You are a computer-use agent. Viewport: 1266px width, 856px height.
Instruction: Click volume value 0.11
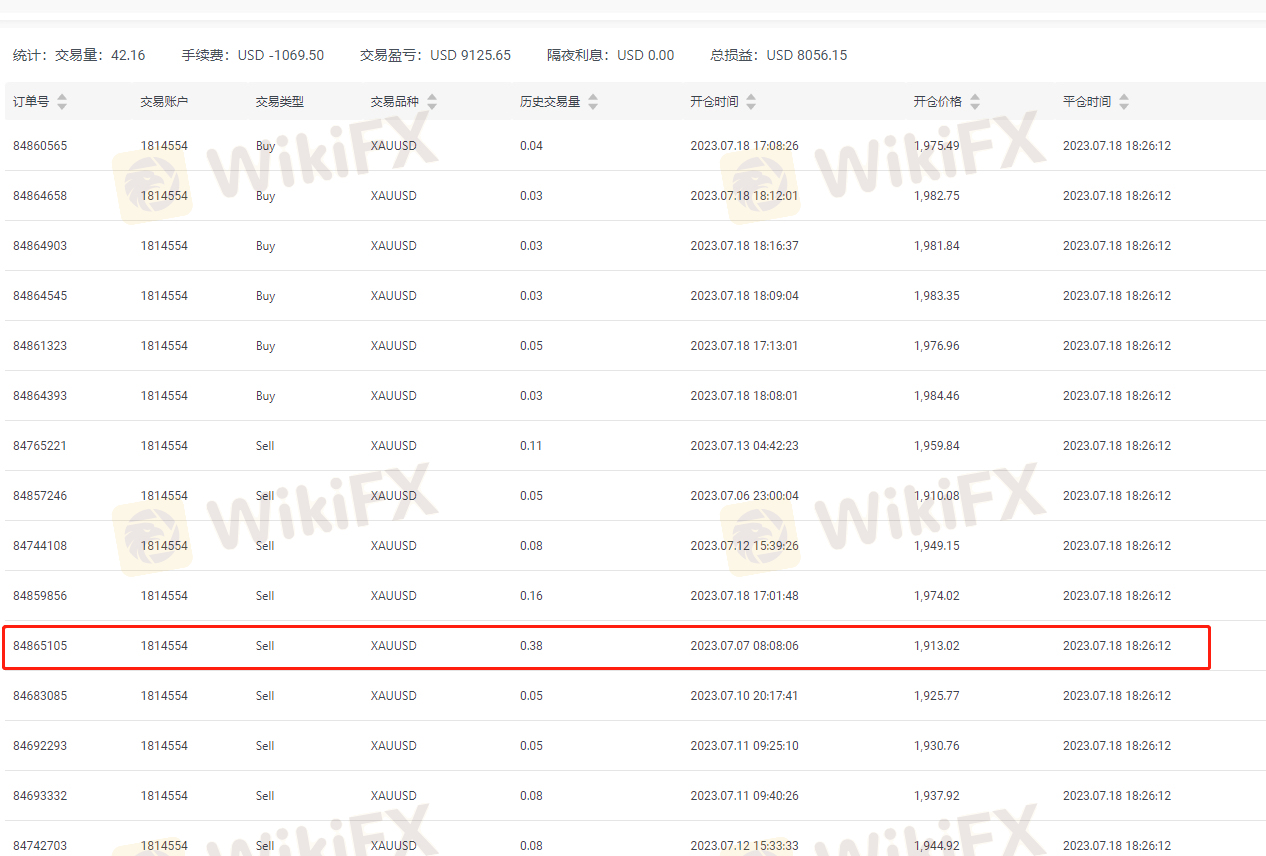(531, 446)
